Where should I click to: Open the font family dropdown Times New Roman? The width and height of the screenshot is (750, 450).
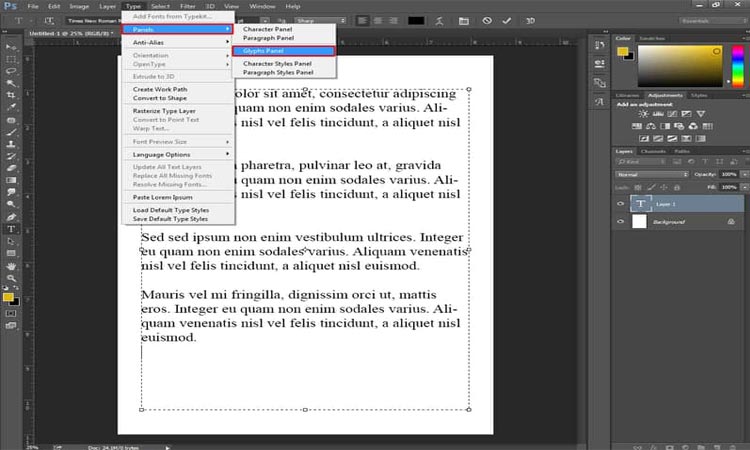pos(95,21)
